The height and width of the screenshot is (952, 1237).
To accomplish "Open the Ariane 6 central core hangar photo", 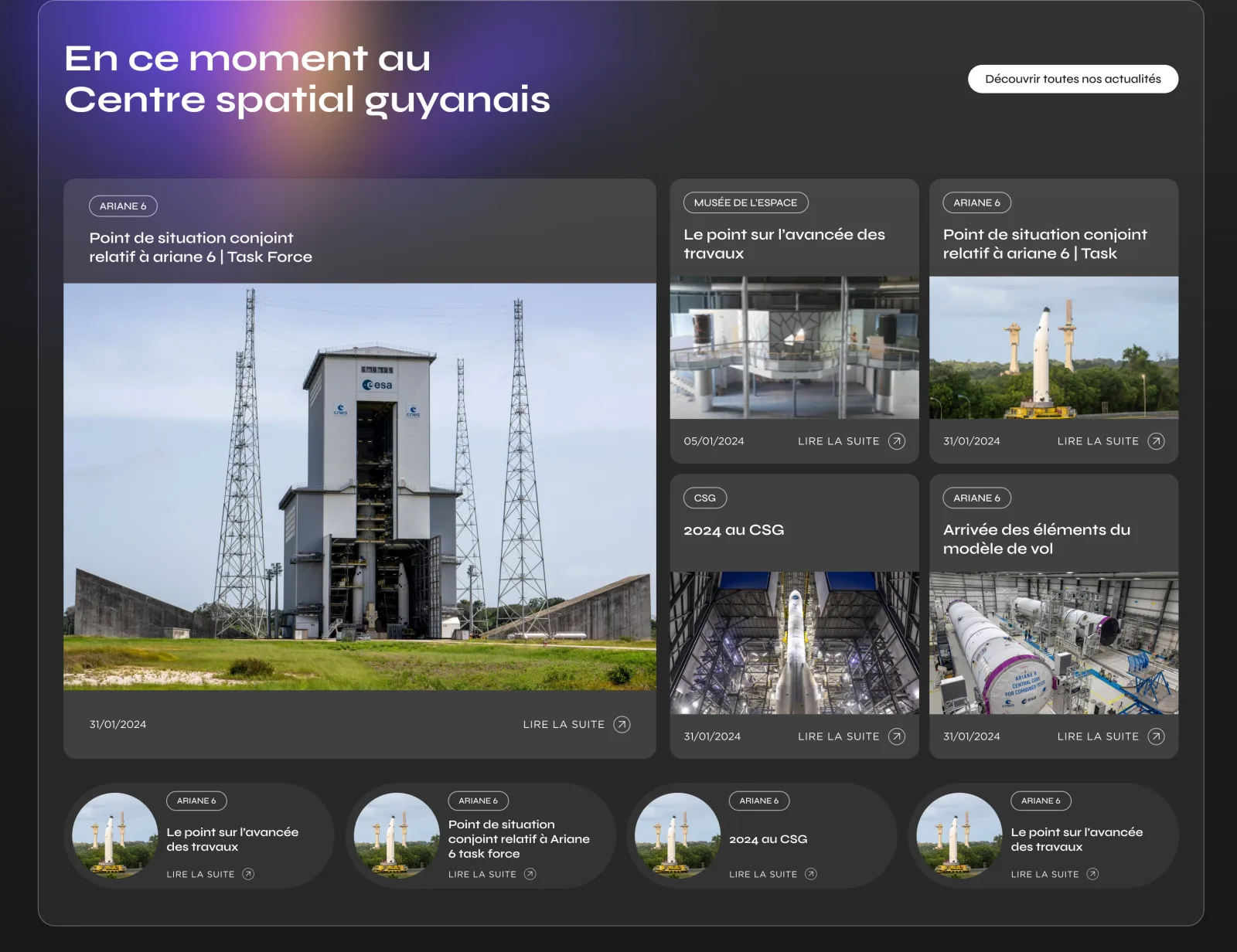I will coord(1054,643).
